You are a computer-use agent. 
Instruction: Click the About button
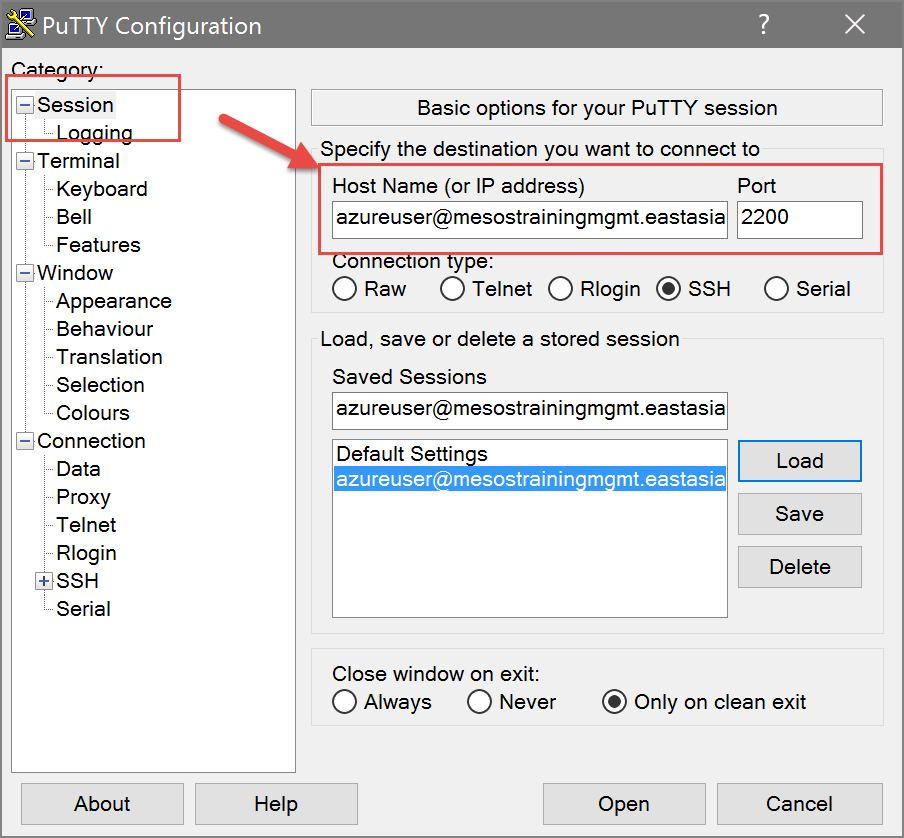(102, 804)
